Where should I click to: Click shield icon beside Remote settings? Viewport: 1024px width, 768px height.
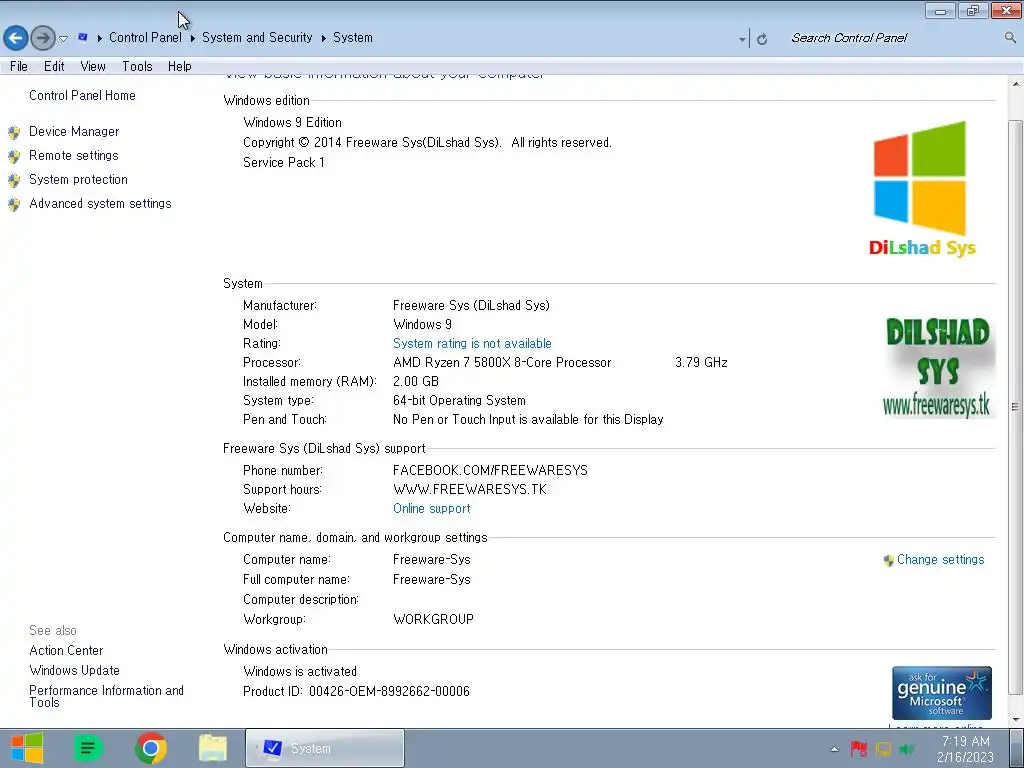click(x=14, y=157)
